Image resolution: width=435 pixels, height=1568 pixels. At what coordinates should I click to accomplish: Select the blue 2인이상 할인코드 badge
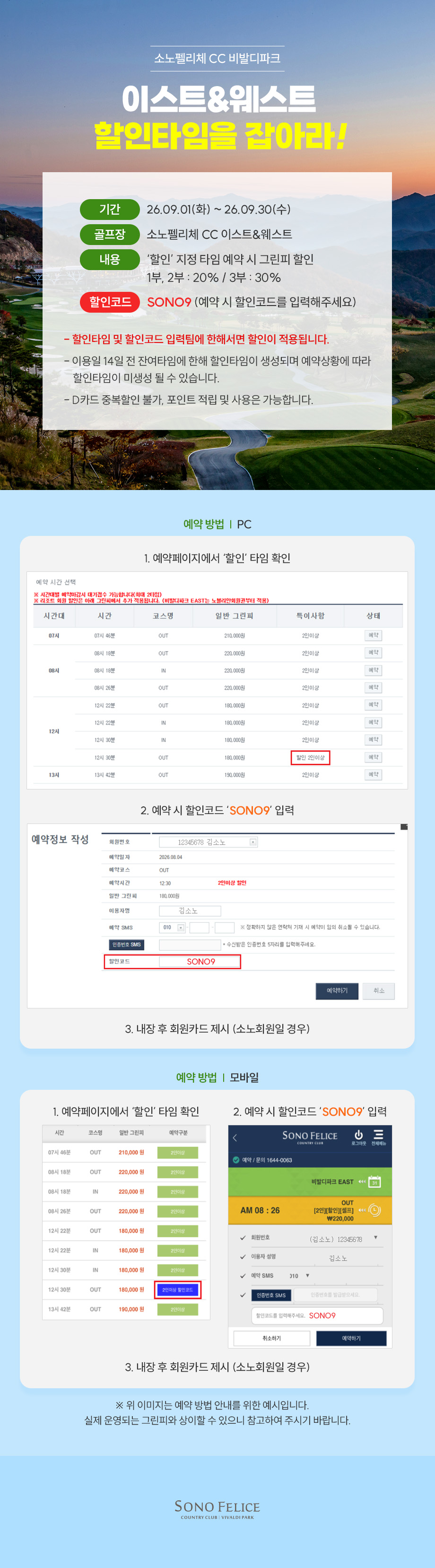pos(177,1289)
